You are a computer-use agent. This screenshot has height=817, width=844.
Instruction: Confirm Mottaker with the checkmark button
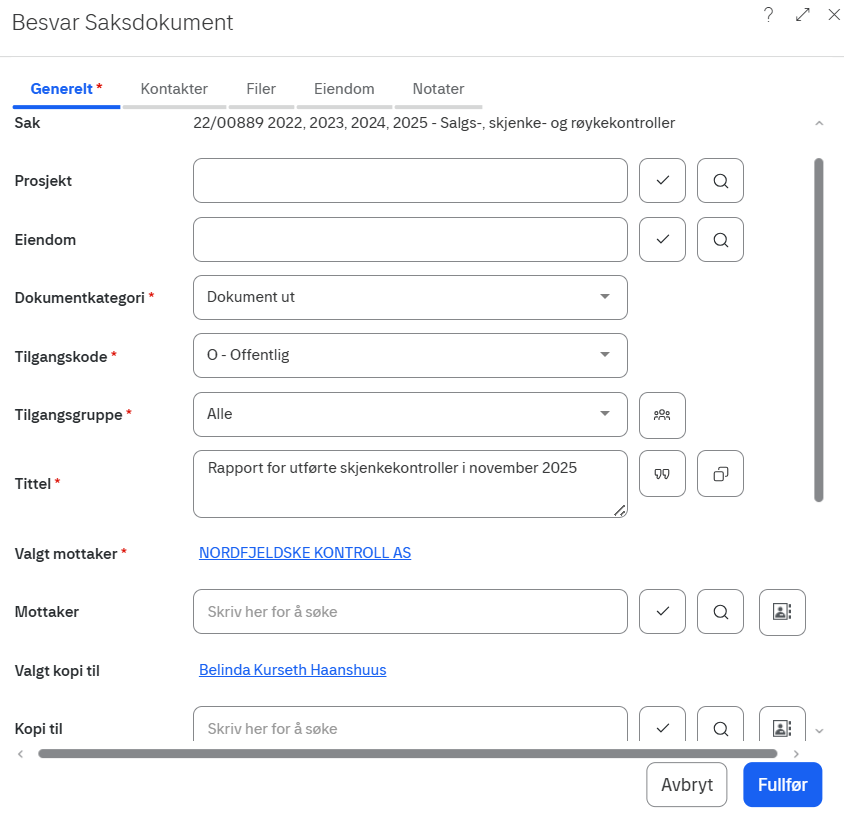coord(662,612)
